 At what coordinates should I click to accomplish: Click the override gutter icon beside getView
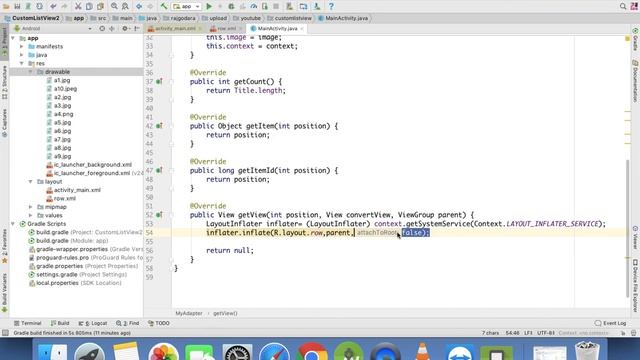coord(159,215)
